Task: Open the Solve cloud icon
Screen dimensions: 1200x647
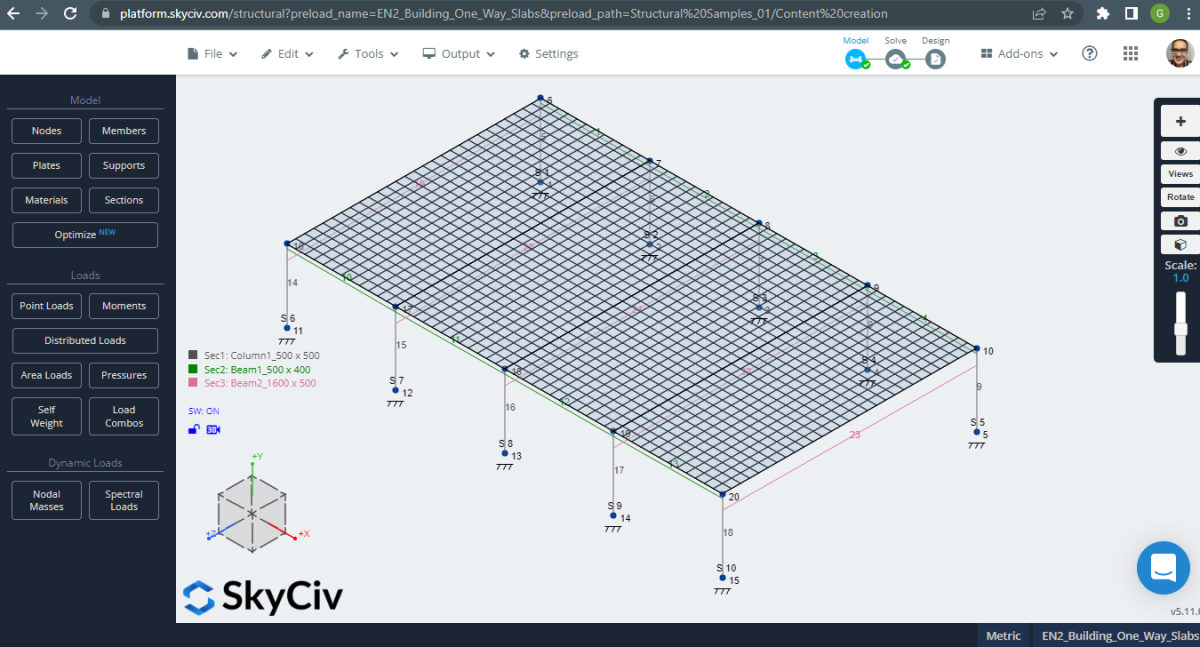Action: click(895, 58)
